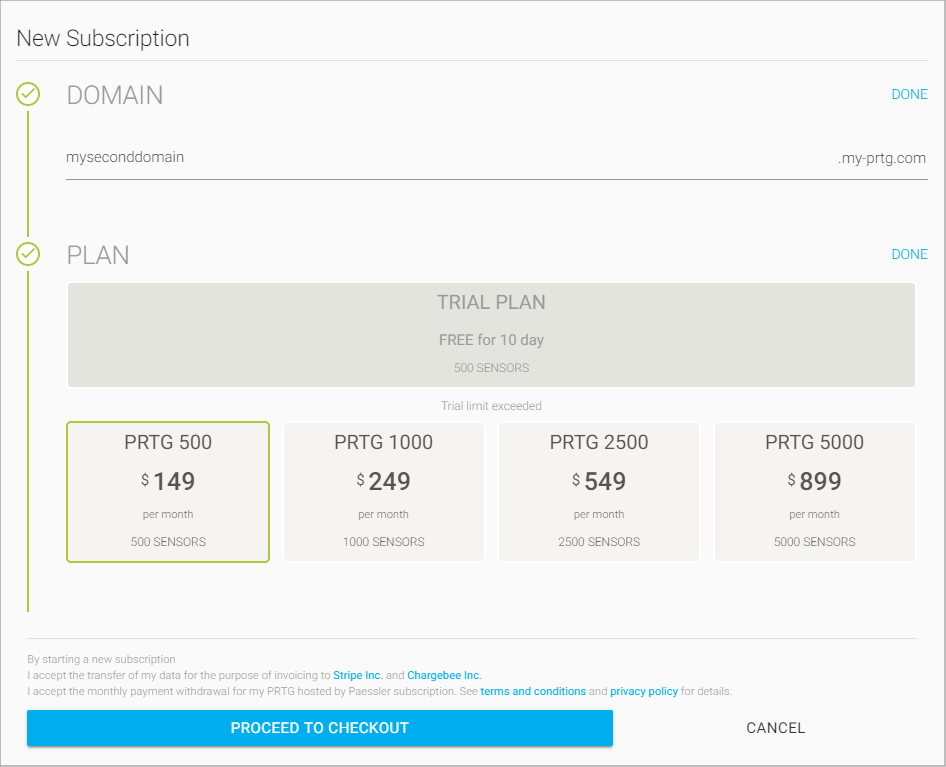This screenshot has width=946, height=767.
Task: Click the green checkmark beside PLAN
Action: point(28,254)
